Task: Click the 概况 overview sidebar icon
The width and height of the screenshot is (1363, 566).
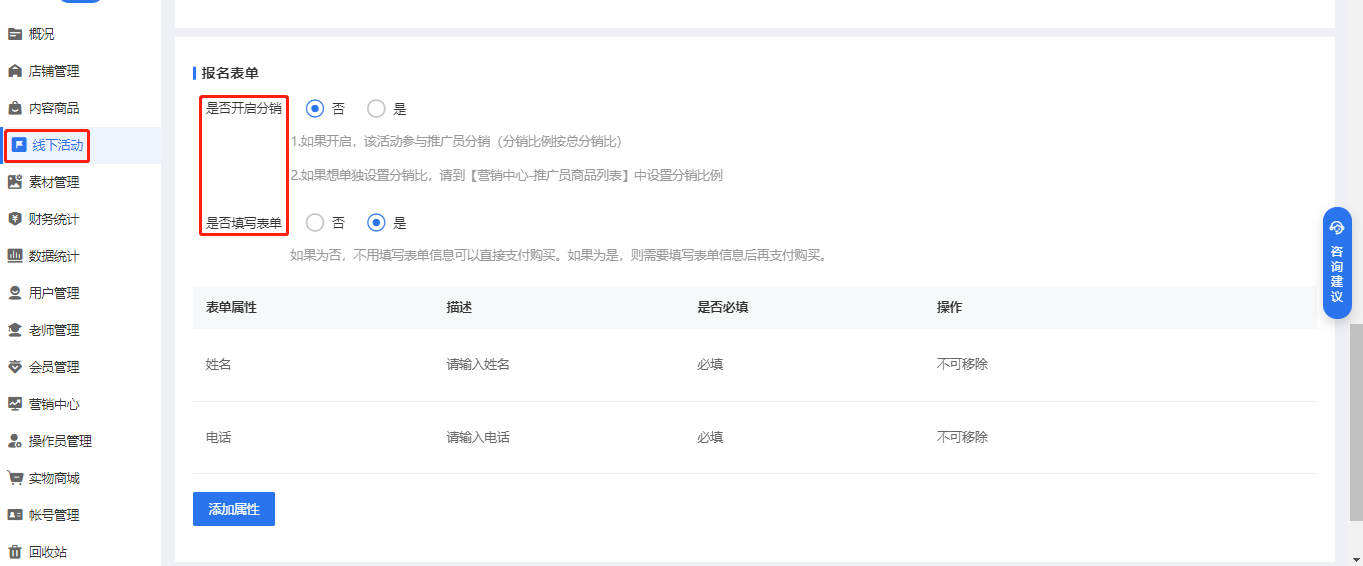Action: point(15,34)
